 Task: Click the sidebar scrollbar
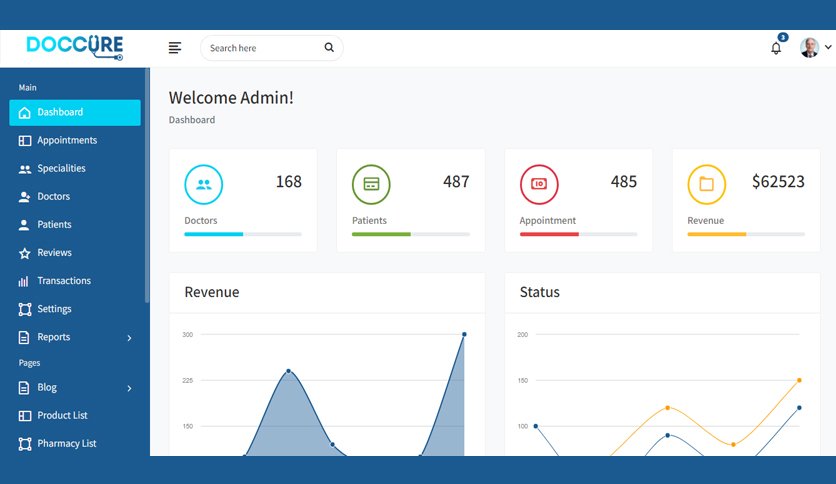pyautogui.click(x=147, y=187)
